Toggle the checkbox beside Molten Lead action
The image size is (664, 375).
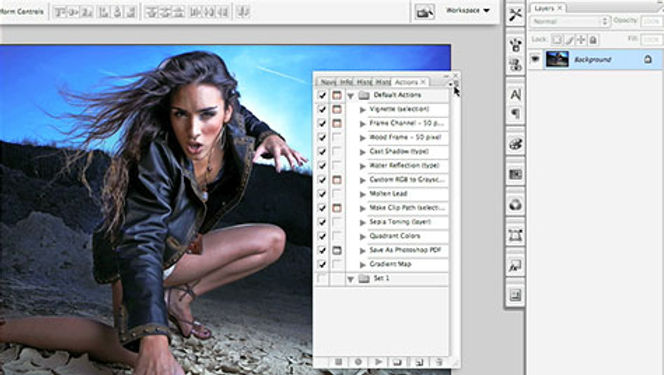(322, 194)
